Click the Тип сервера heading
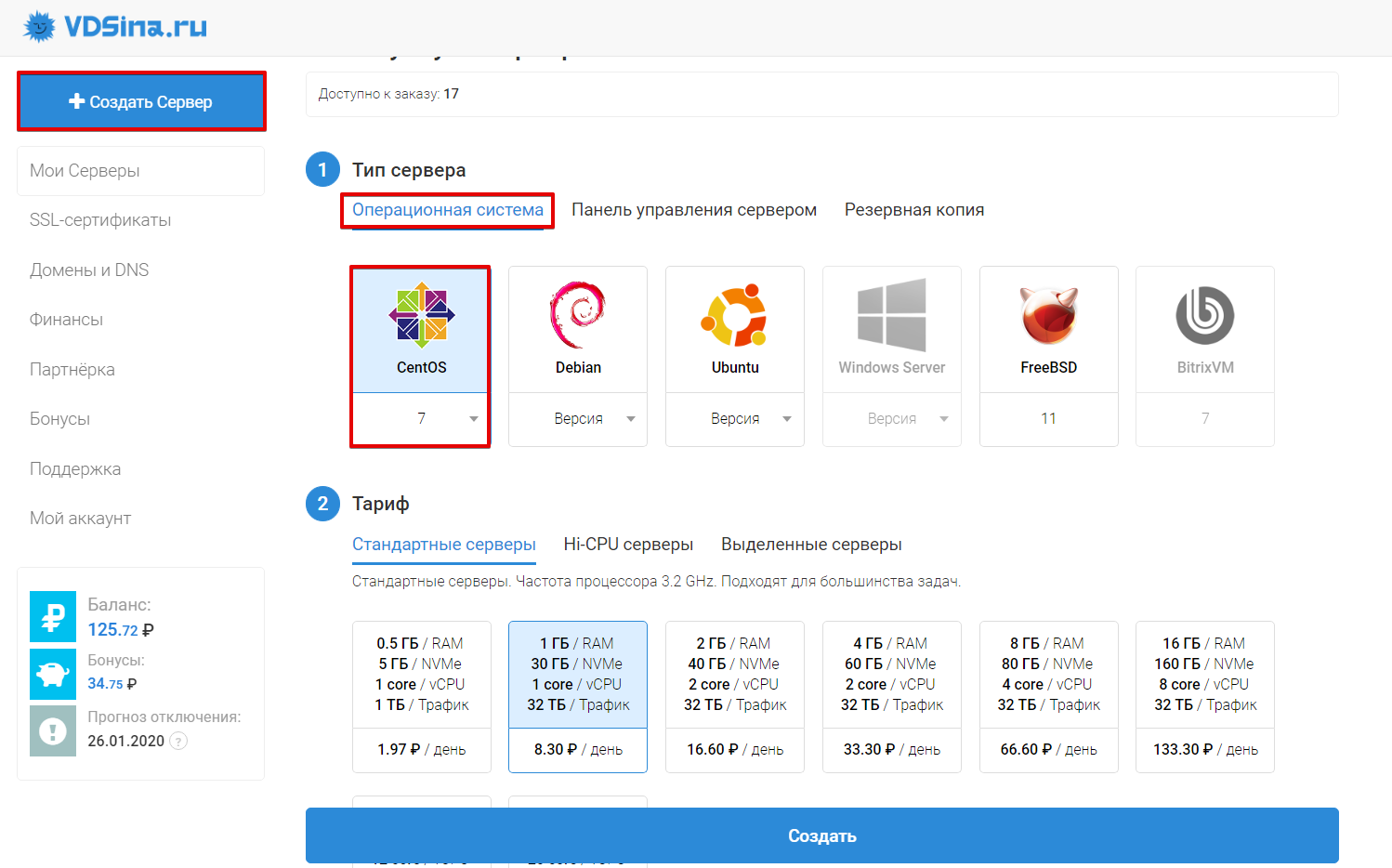This screenshot has width=1392, height=868. click(409, 170)
